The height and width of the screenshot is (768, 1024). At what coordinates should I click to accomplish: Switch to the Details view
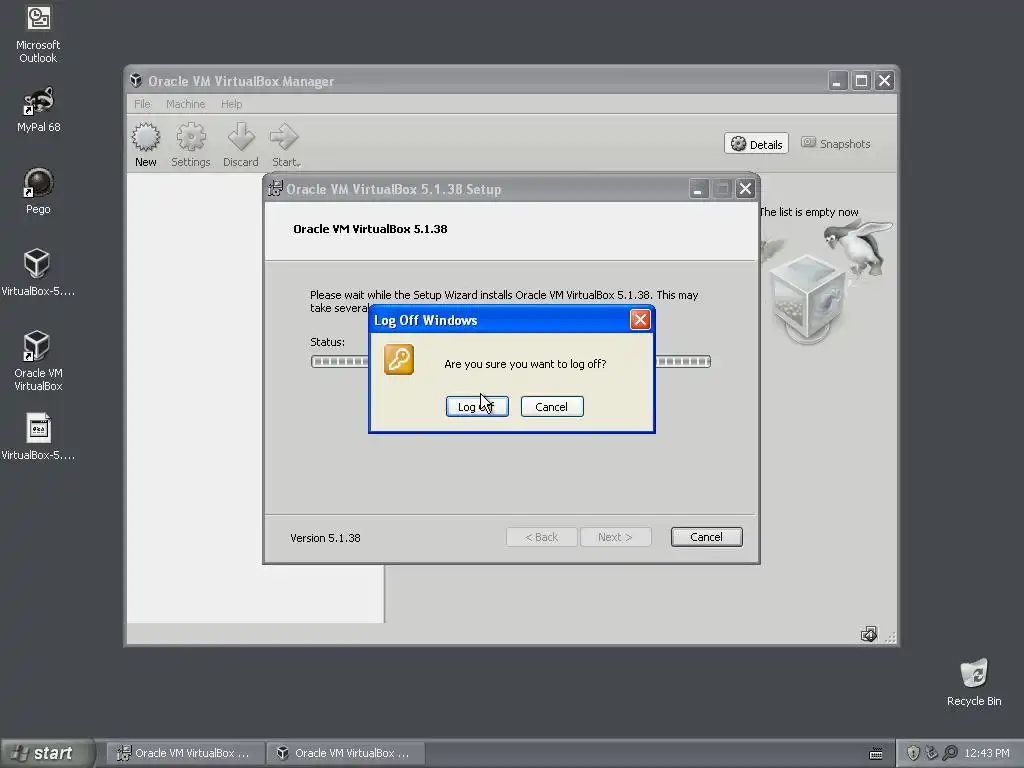pyautogui.click(x=756, y=144)
